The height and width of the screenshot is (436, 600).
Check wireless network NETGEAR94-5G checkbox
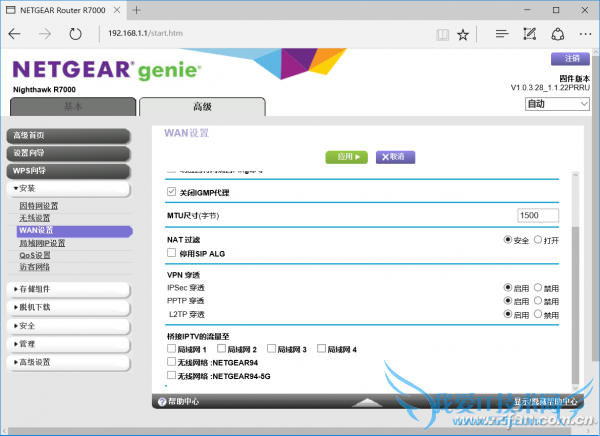click(x=171, y=375)
